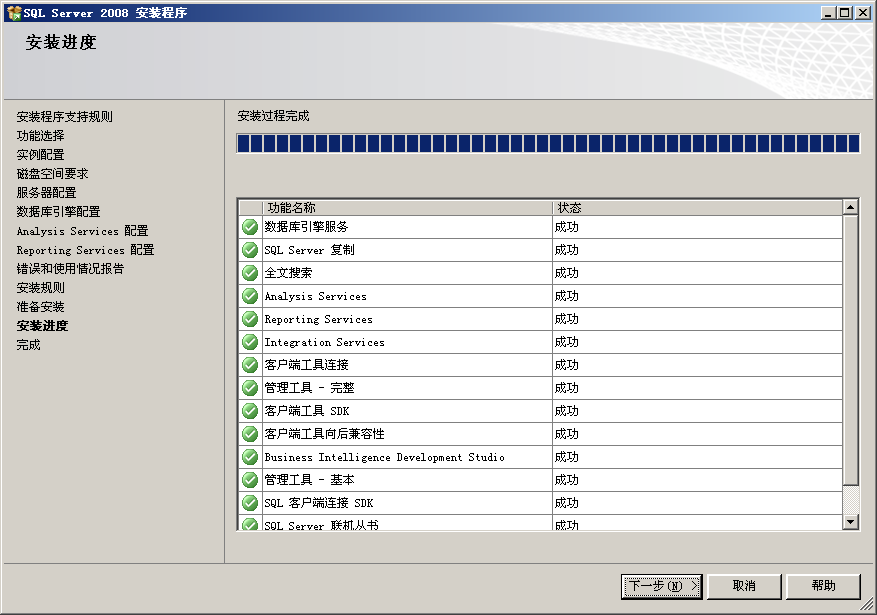The height and width of the screenshot is (615, 877).
Task: Click the Integration Services feature name
Action: tap(324, 342)
